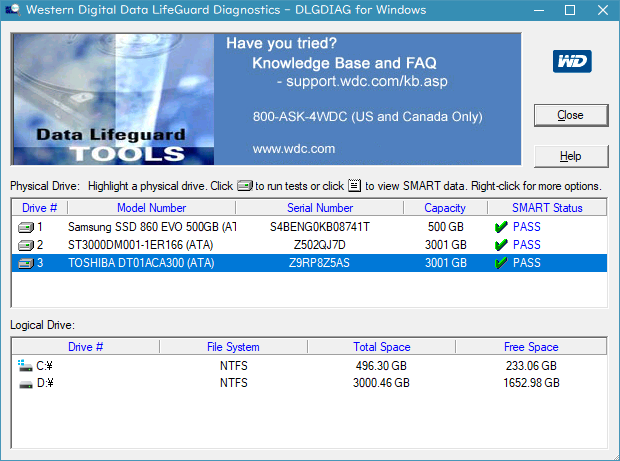
Task: Click total space 496.30 GB
Action: pos(381,366)
